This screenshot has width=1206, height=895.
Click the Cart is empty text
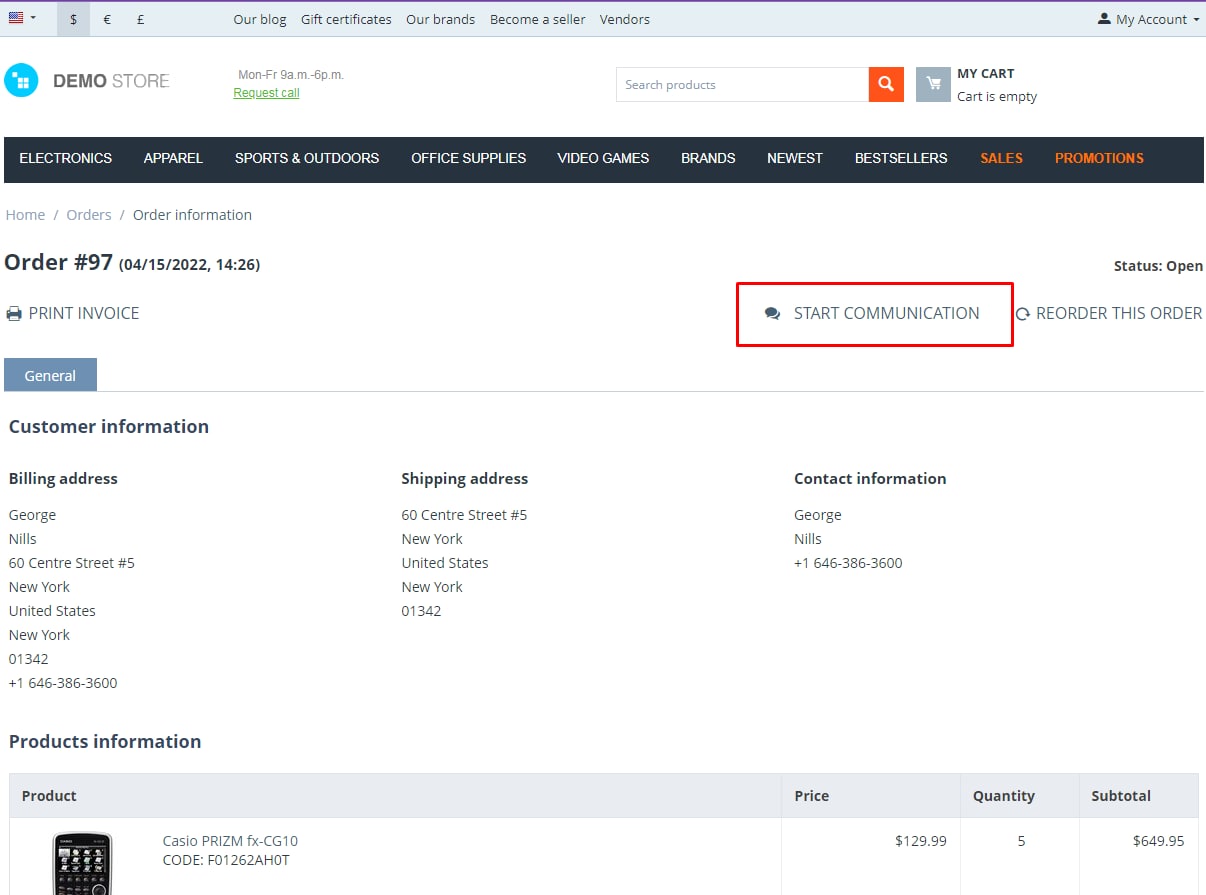click(997, 97)
